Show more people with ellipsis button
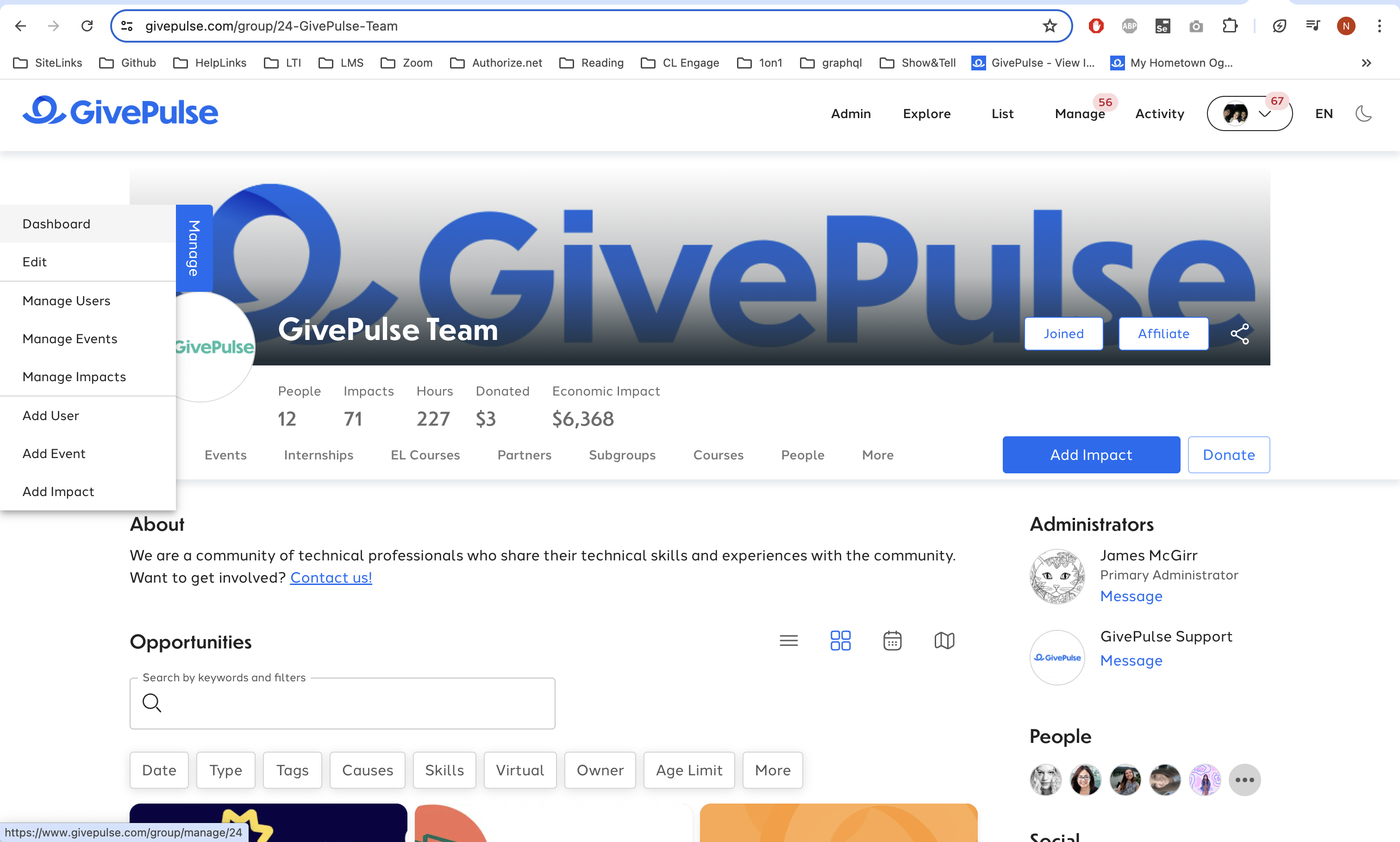Image resolution: width=1400 pixels, height=842 pixels. click(x=1244, y=779)
